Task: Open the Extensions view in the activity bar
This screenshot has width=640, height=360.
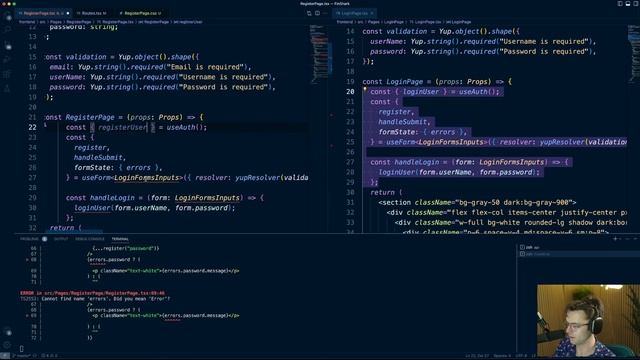Action: (x=8, y=74)
